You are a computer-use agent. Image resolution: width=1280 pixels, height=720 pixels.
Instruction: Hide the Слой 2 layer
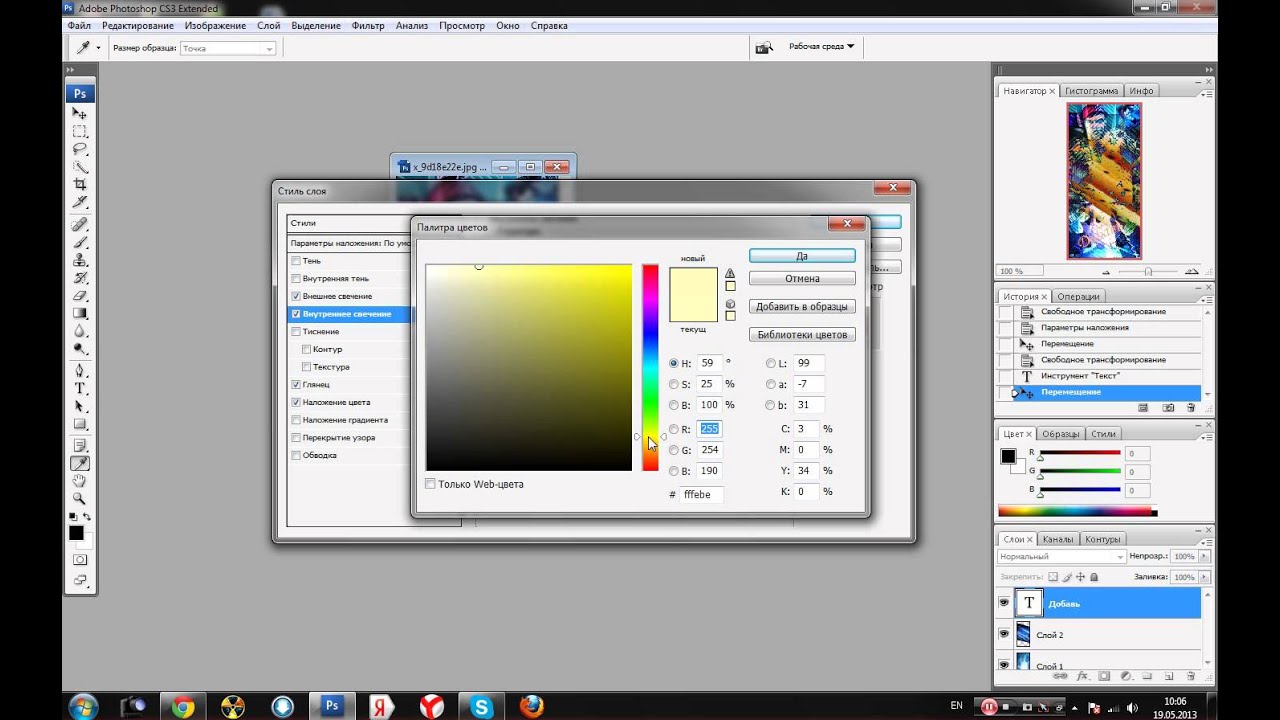click(1004, 634)
